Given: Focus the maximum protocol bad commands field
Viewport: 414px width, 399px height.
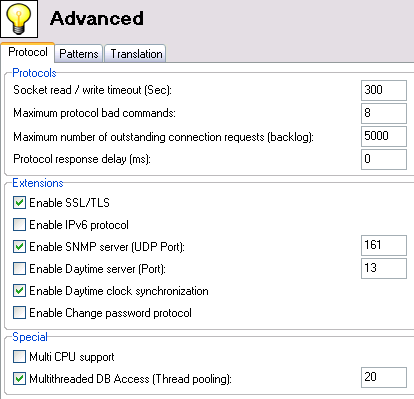Looking at the screenshot, I should (x=384, y=113).
